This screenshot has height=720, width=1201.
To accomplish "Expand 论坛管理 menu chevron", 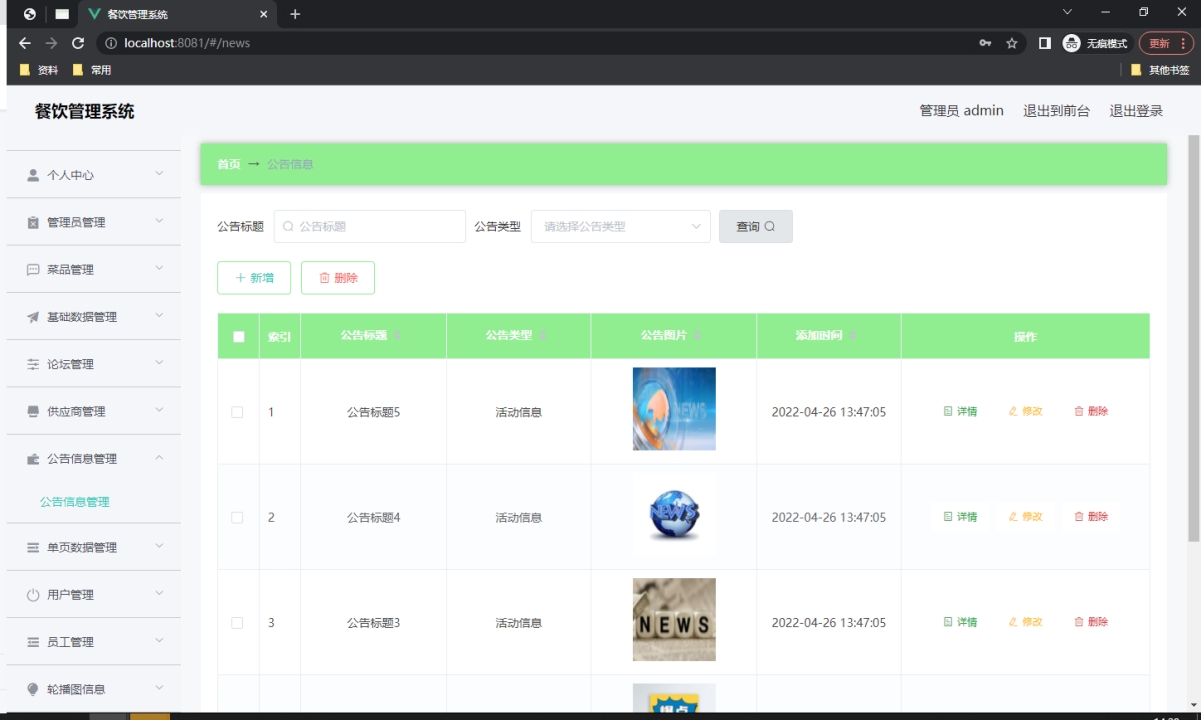I will click(159, 363).
